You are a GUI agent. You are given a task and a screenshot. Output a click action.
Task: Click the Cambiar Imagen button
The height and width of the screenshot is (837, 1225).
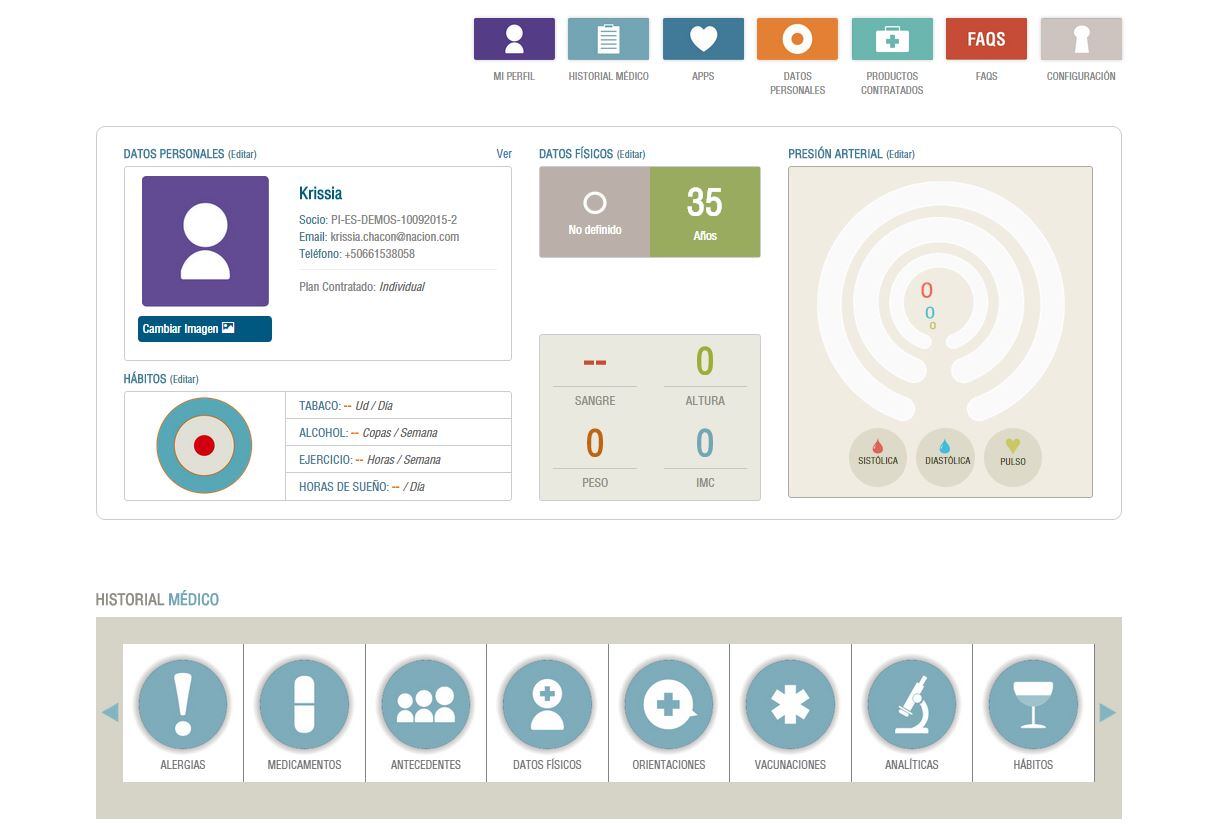pyautogui.click(x=205, y=329)
